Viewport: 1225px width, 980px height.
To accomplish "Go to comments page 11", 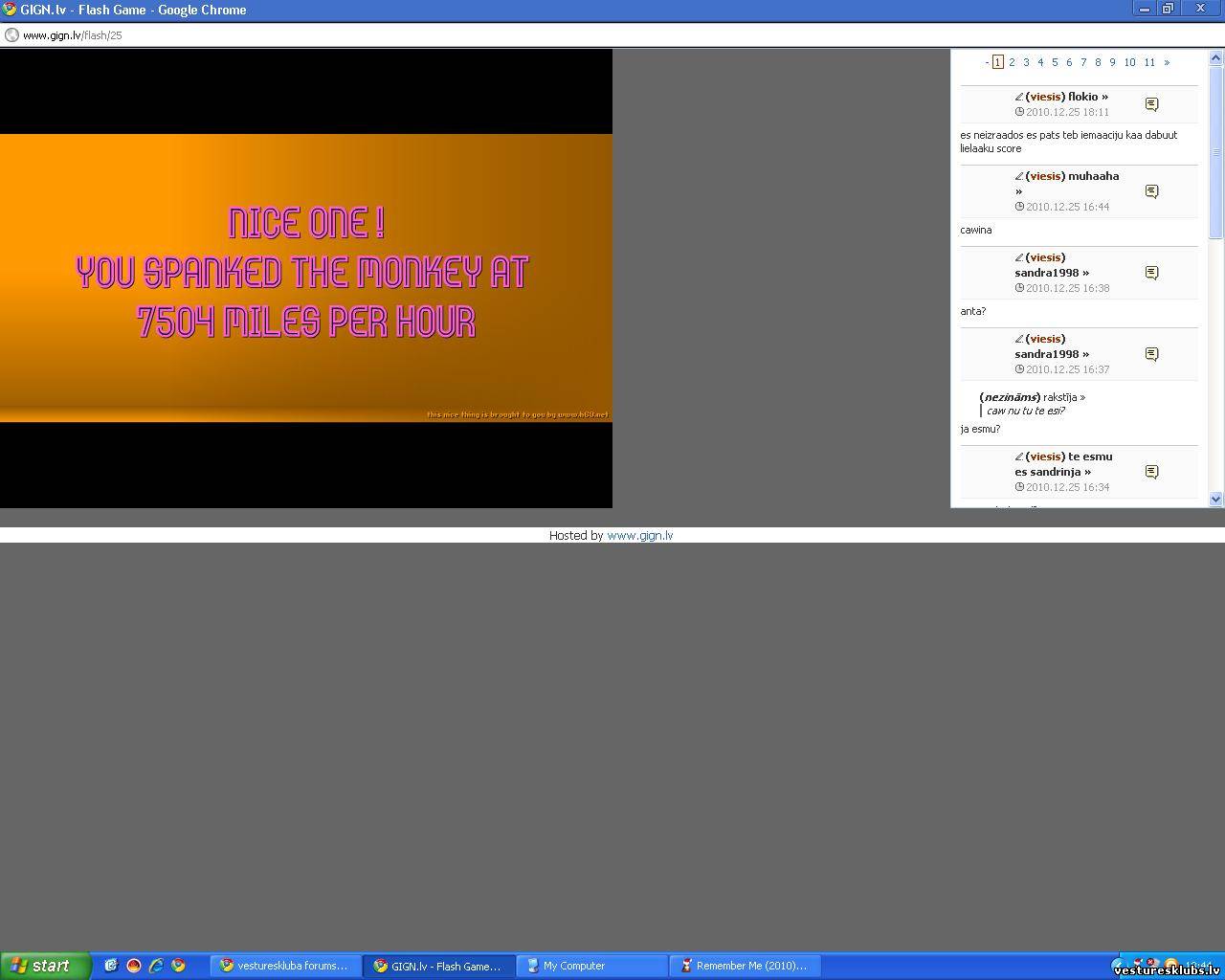I will [x=1149, y=62].
